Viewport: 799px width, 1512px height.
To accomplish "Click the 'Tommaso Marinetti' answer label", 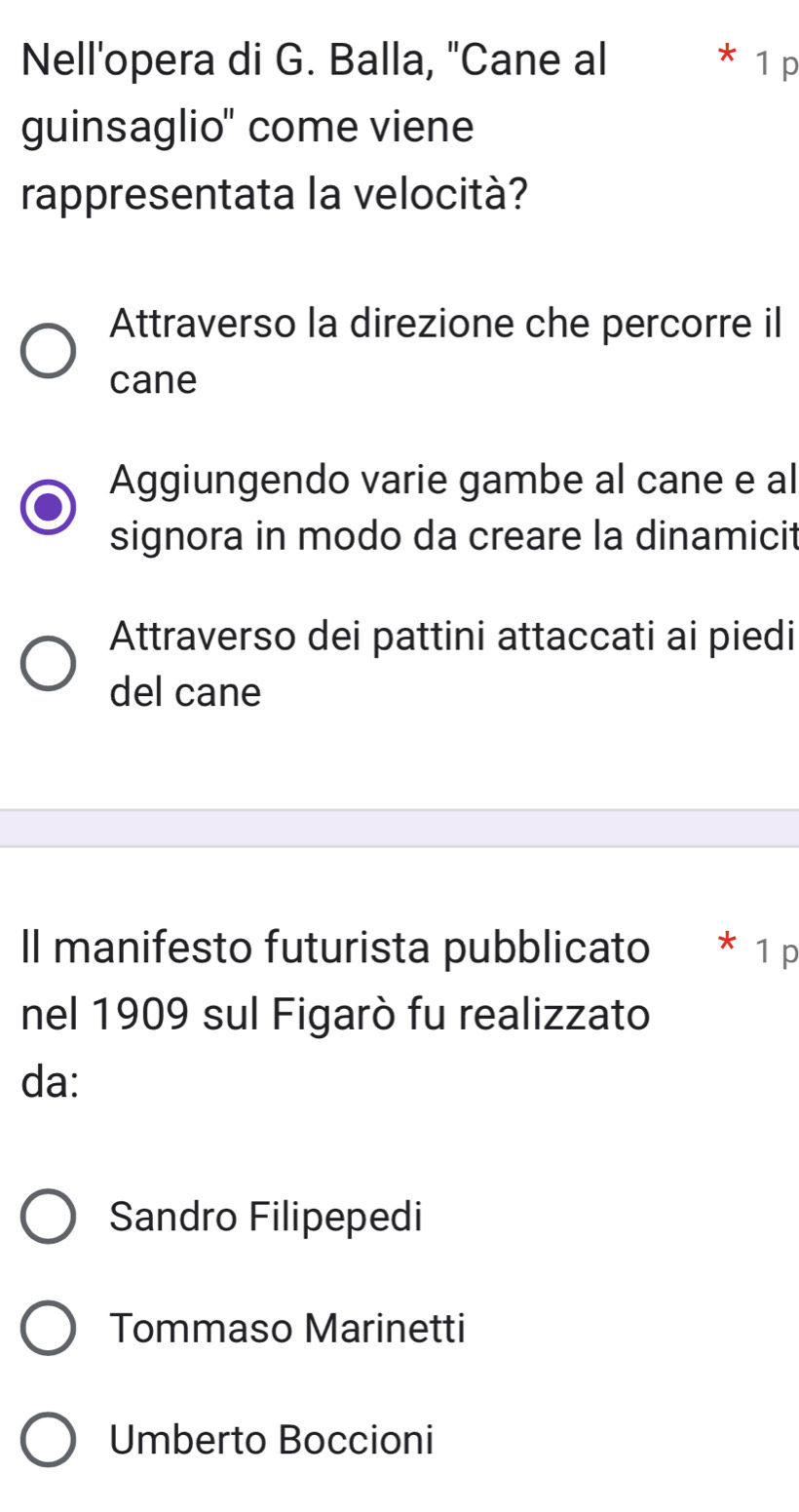I will (288, 1327).
